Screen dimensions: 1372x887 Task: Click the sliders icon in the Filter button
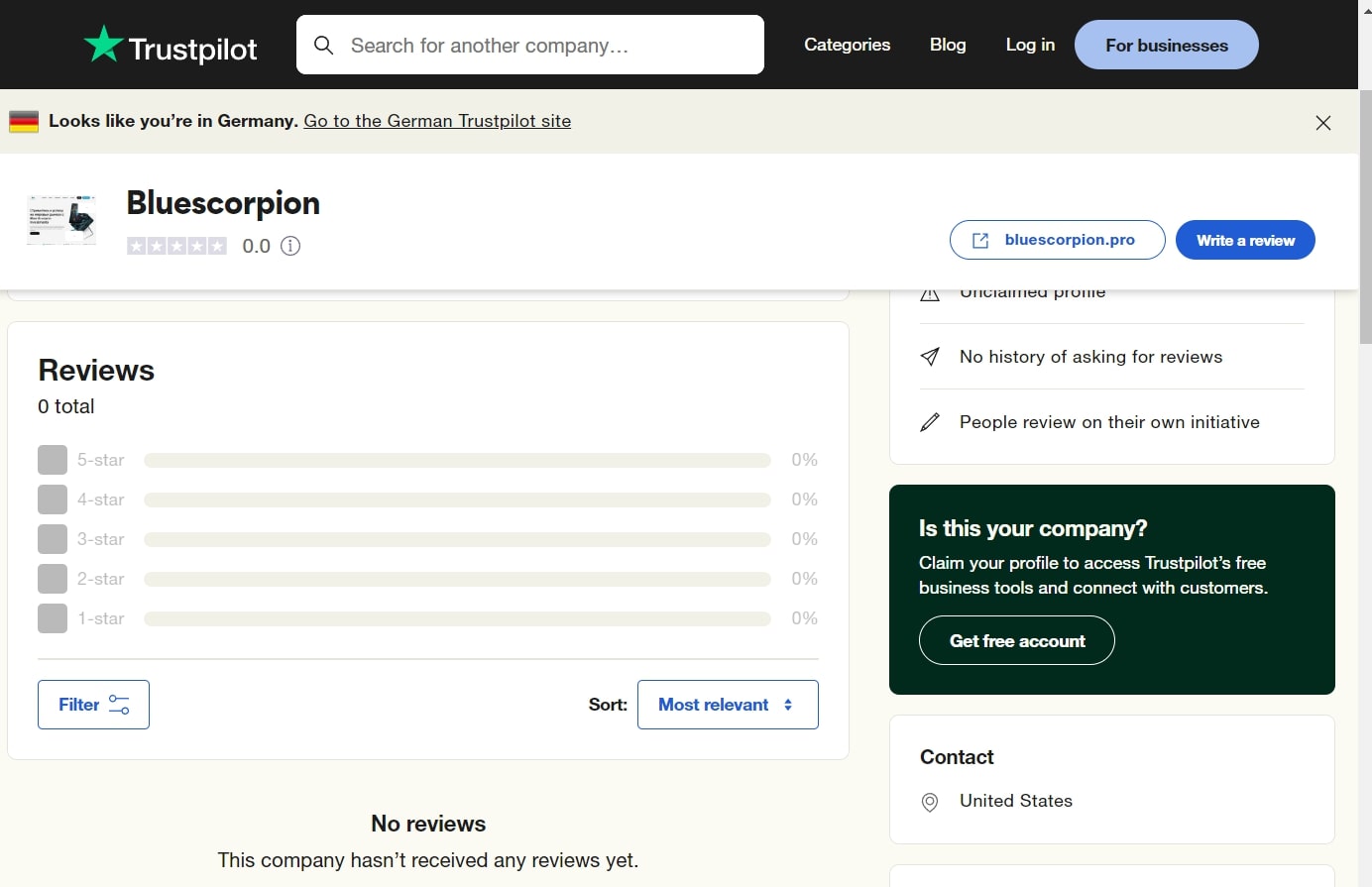[x=119, y=705]
